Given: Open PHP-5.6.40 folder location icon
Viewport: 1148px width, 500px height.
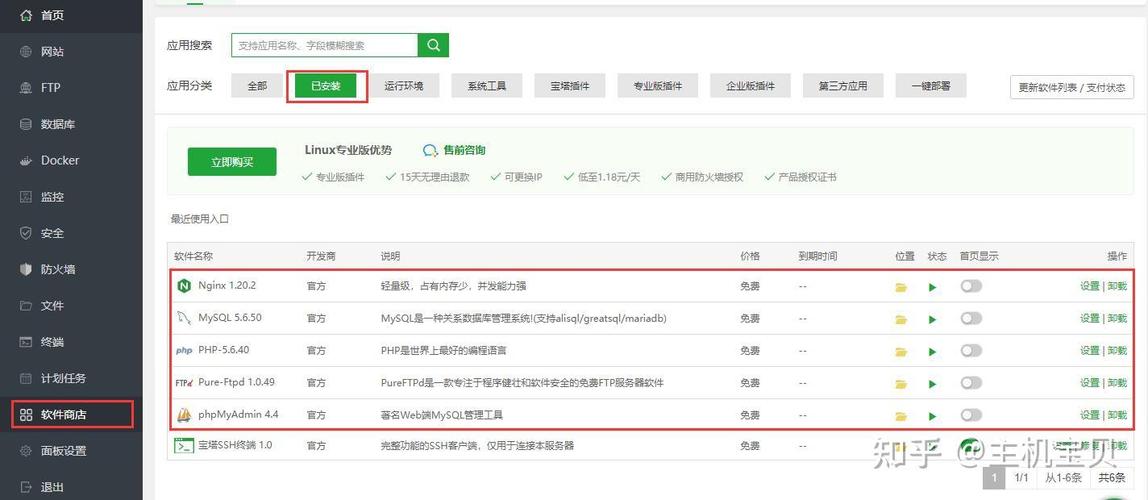Looking at the screenshot, I should [901, 351].
